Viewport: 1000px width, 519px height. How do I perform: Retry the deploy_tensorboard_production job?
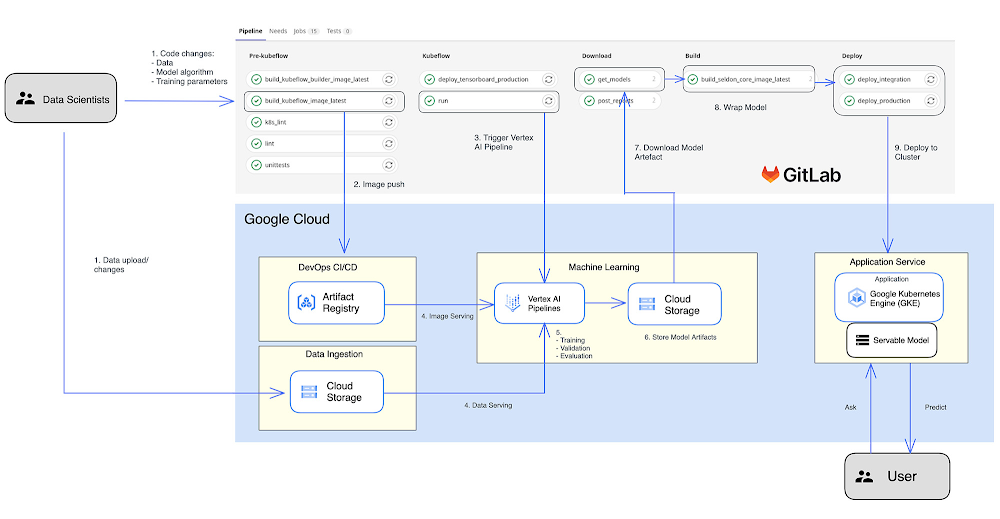coord(548,80)
